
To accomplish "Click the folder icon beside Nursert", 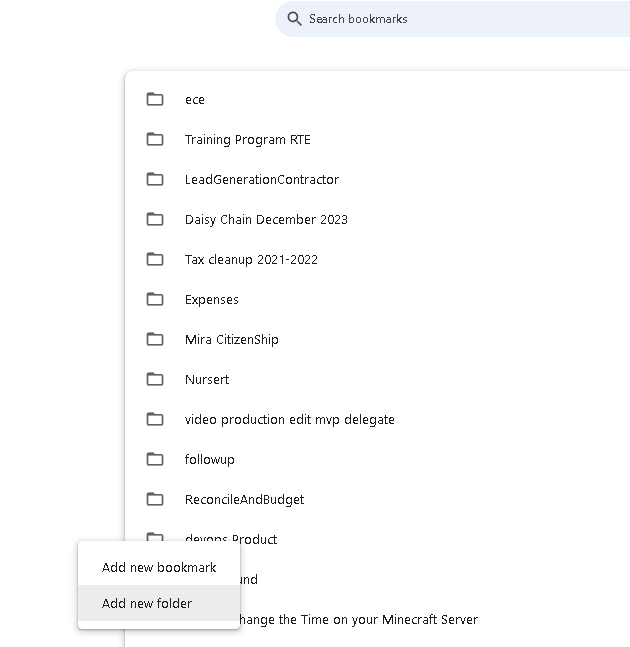I will click(x=155, y=379).
